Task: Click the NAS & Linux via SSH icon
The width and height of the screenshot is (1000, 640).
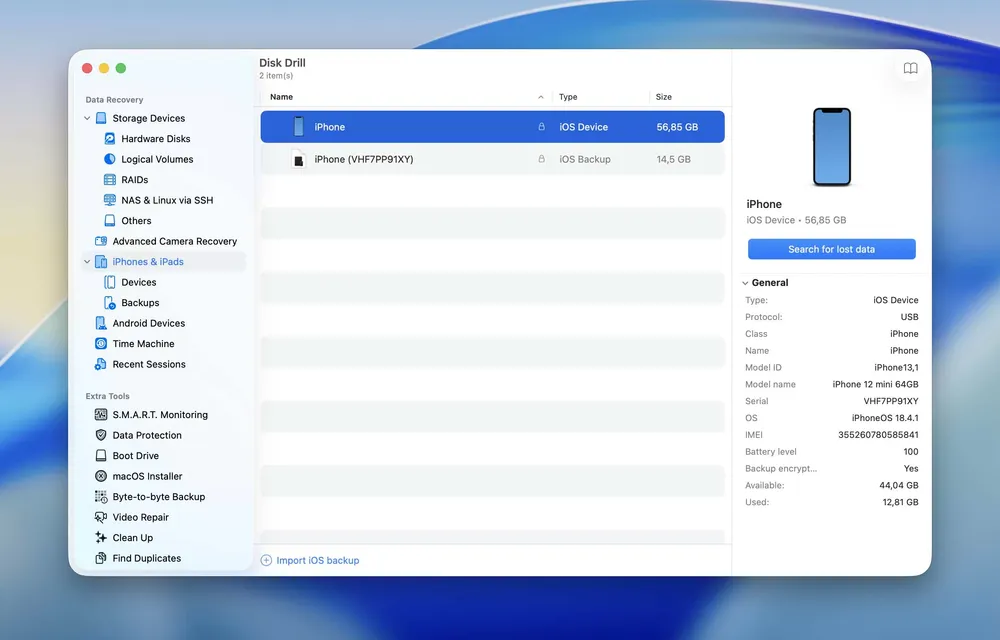Action: tap(110, 200)
